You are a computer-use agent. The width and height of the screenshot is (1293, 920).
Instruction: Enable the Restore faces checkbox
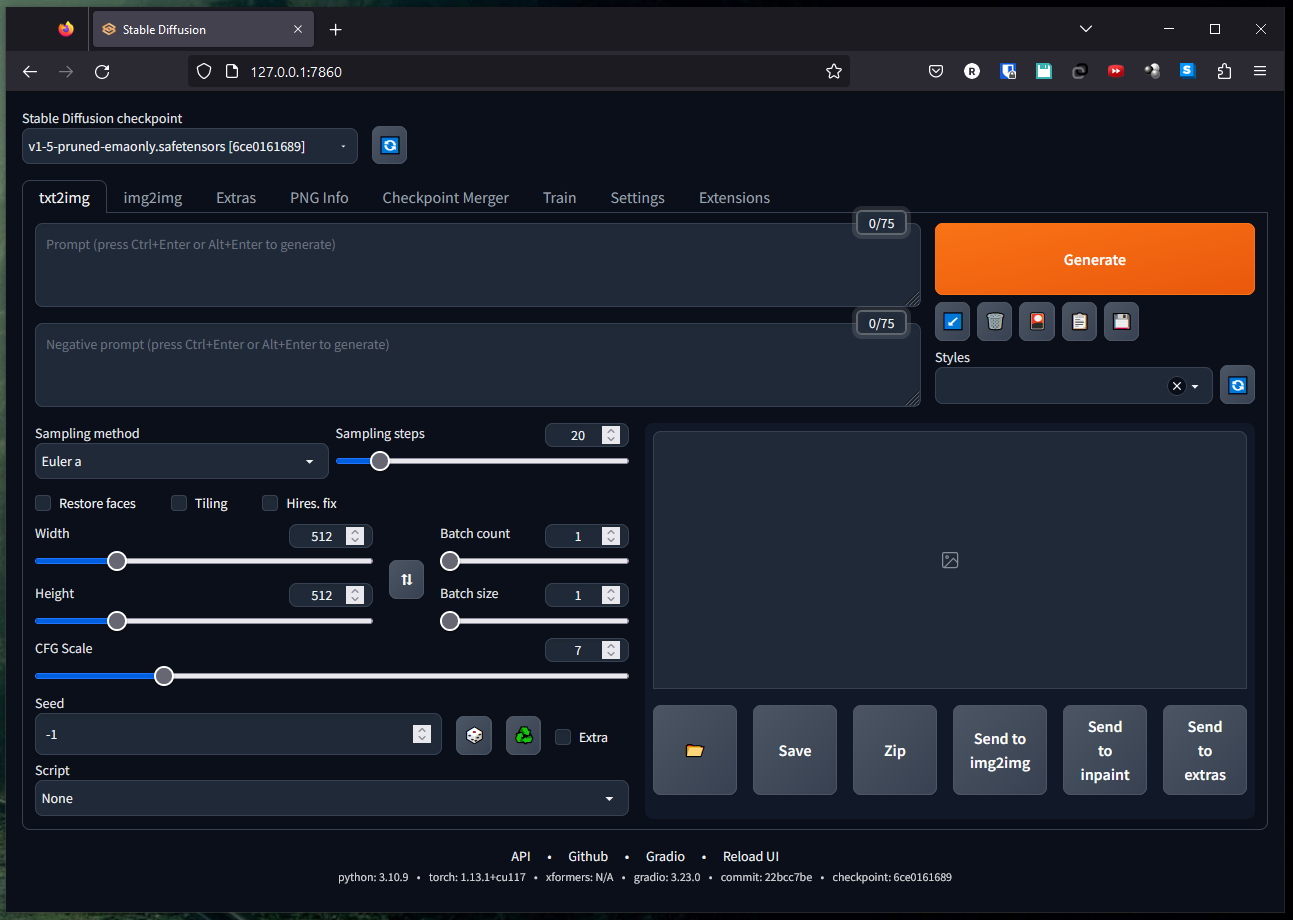click(43, 503)
